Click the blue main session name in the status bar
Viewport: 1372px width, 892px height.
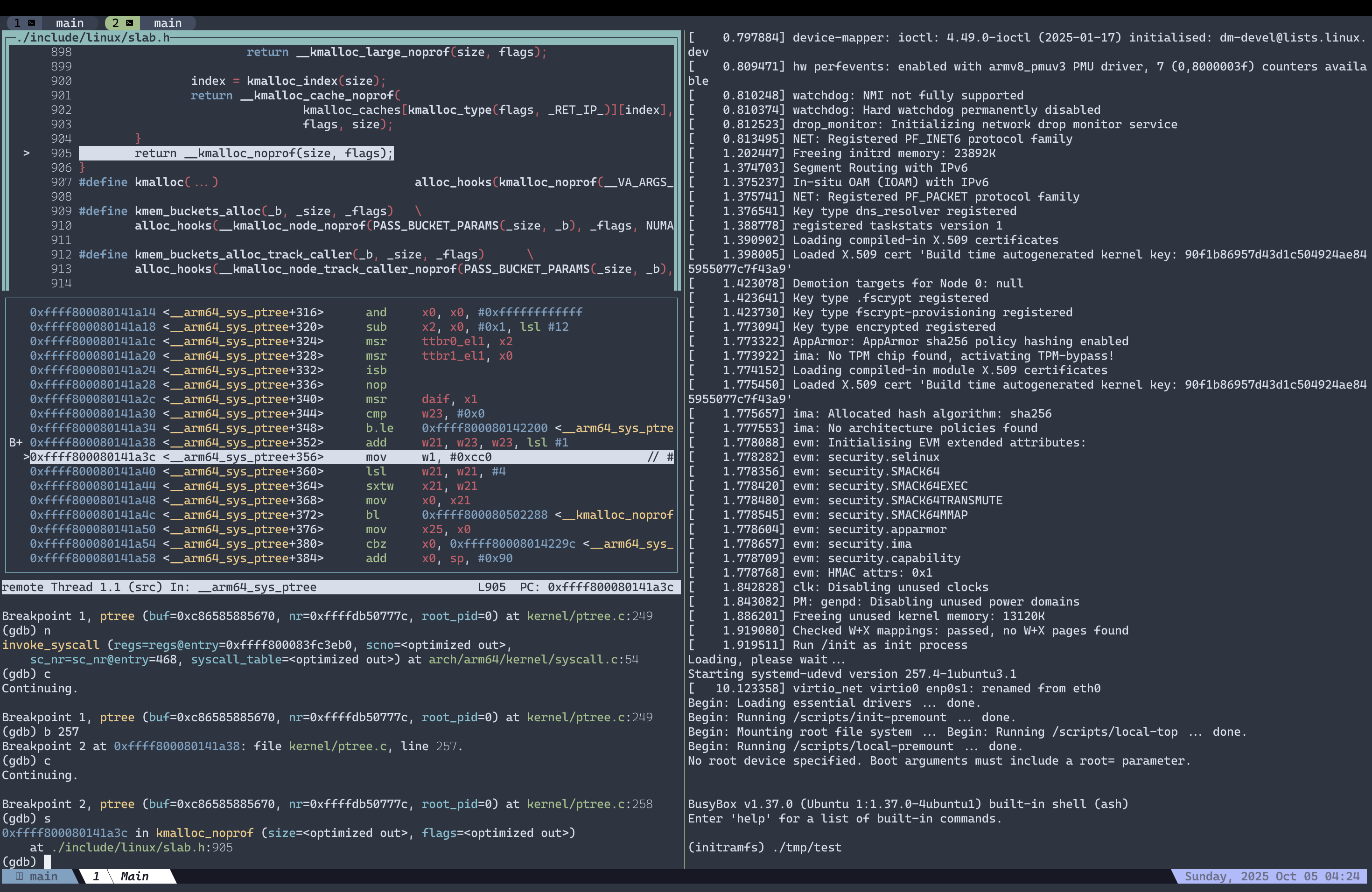pos(44,877)
